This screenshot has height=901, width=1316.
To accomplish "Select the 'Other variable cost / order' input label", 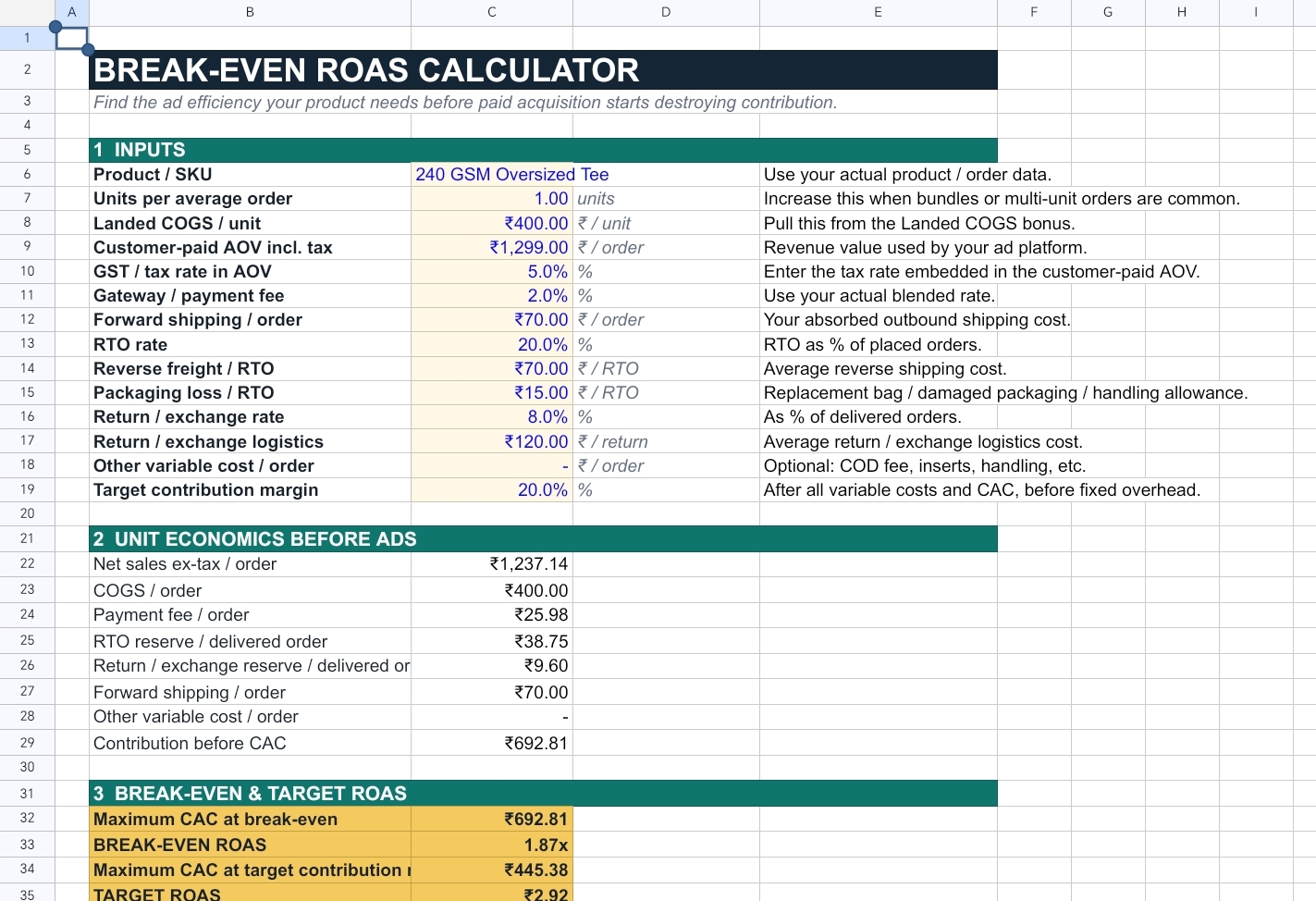I will [203, 465].
